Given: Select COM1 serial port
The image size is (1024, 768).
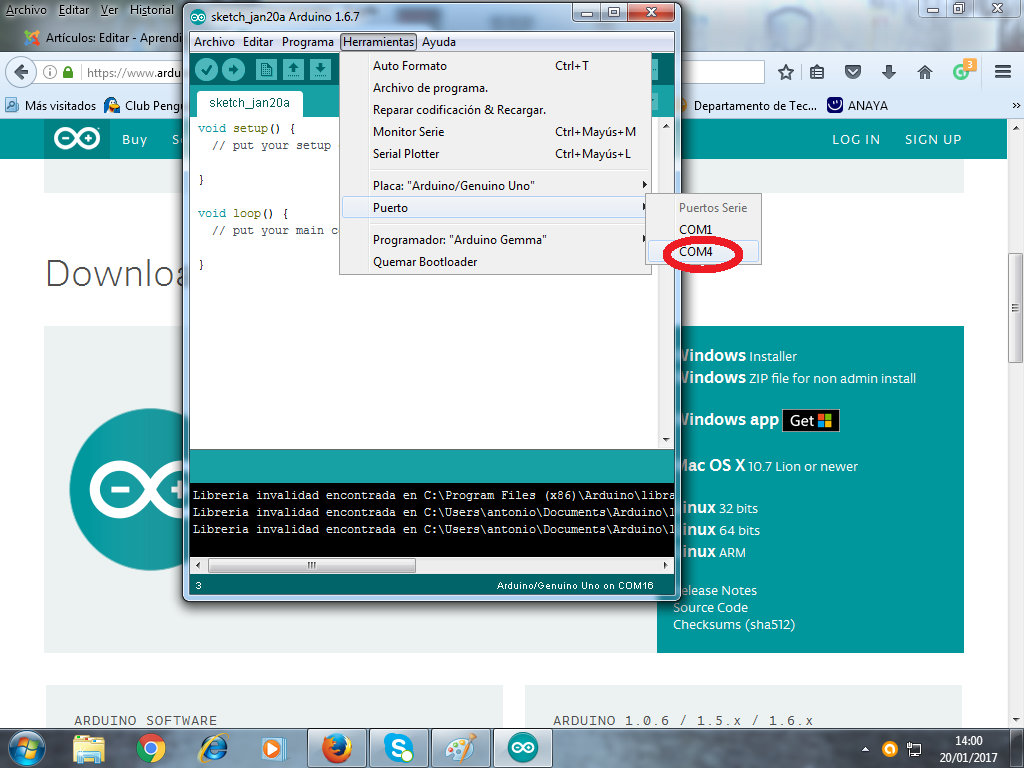Looking at the screenshot, I should [703, 229].
